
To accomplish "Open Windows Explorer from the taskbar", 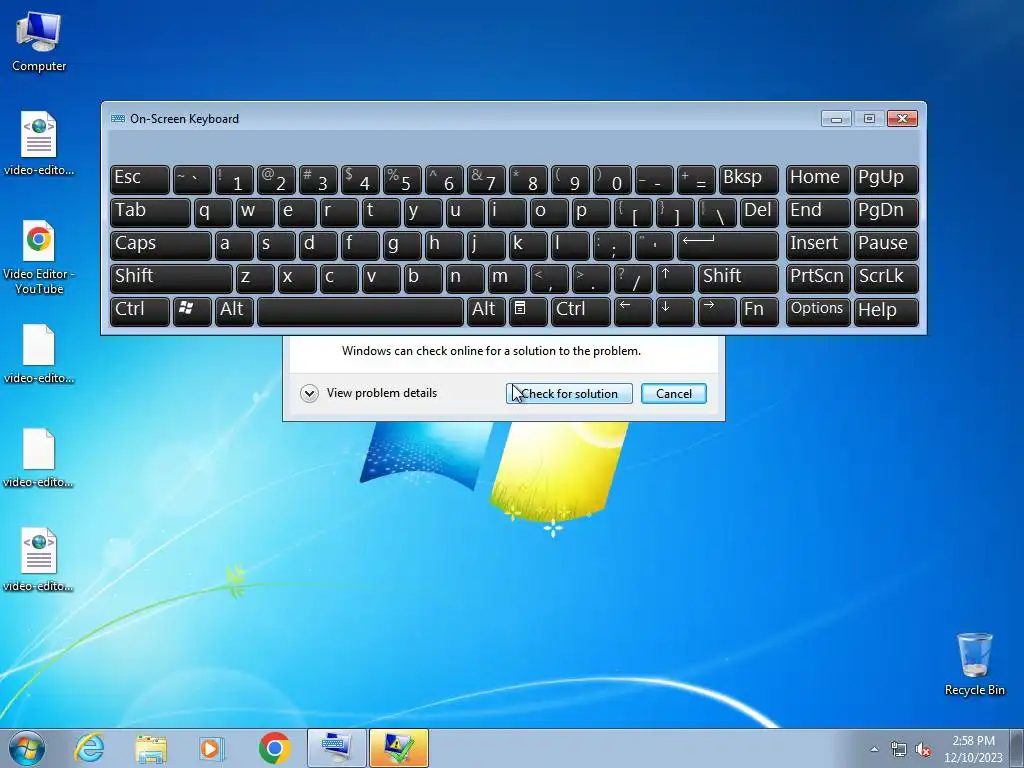I will pos(151,748).
